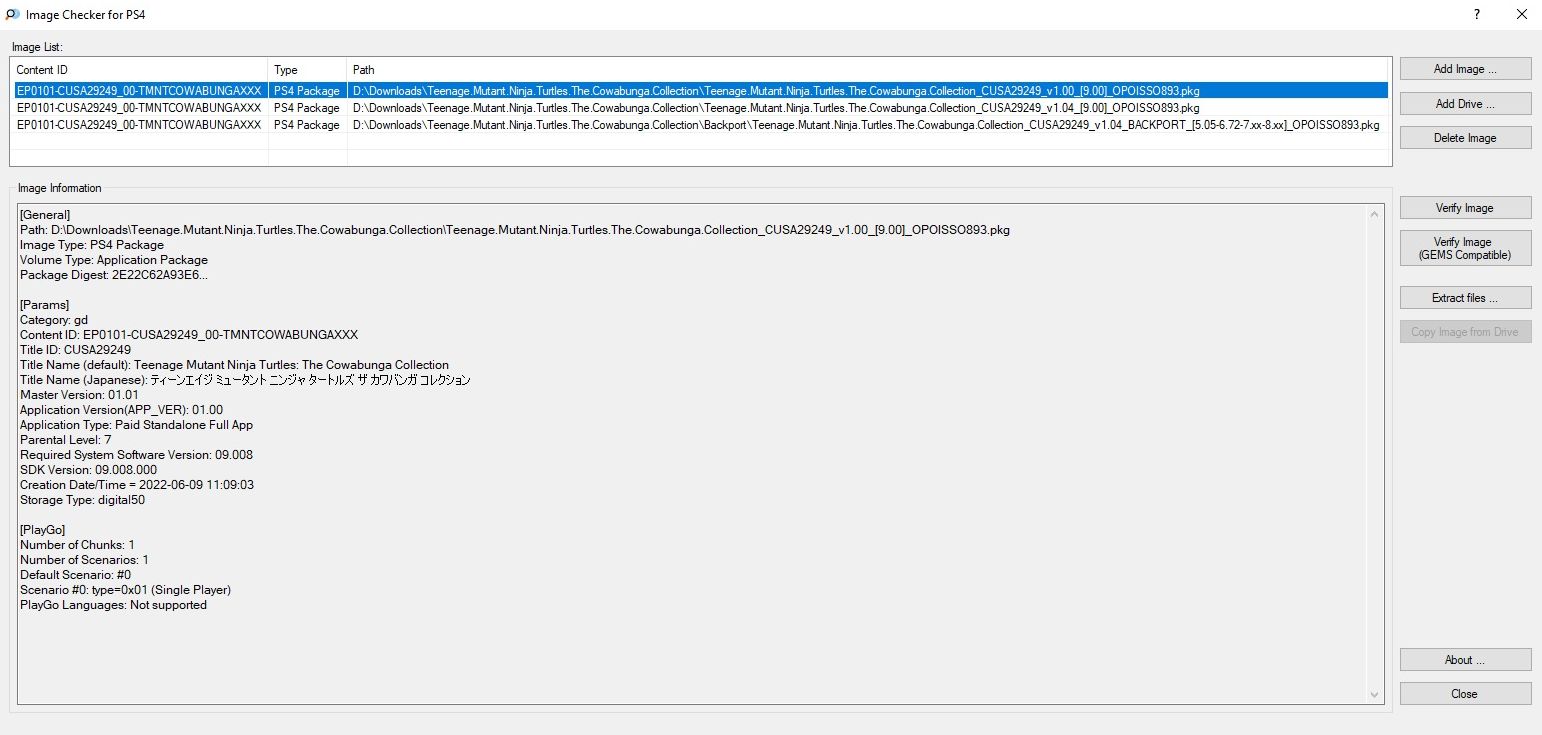The height and width of the screenshot is (735, 1542).
Task: Select the v1.00 [9.00] package row
Action: (x=700, y=91)
